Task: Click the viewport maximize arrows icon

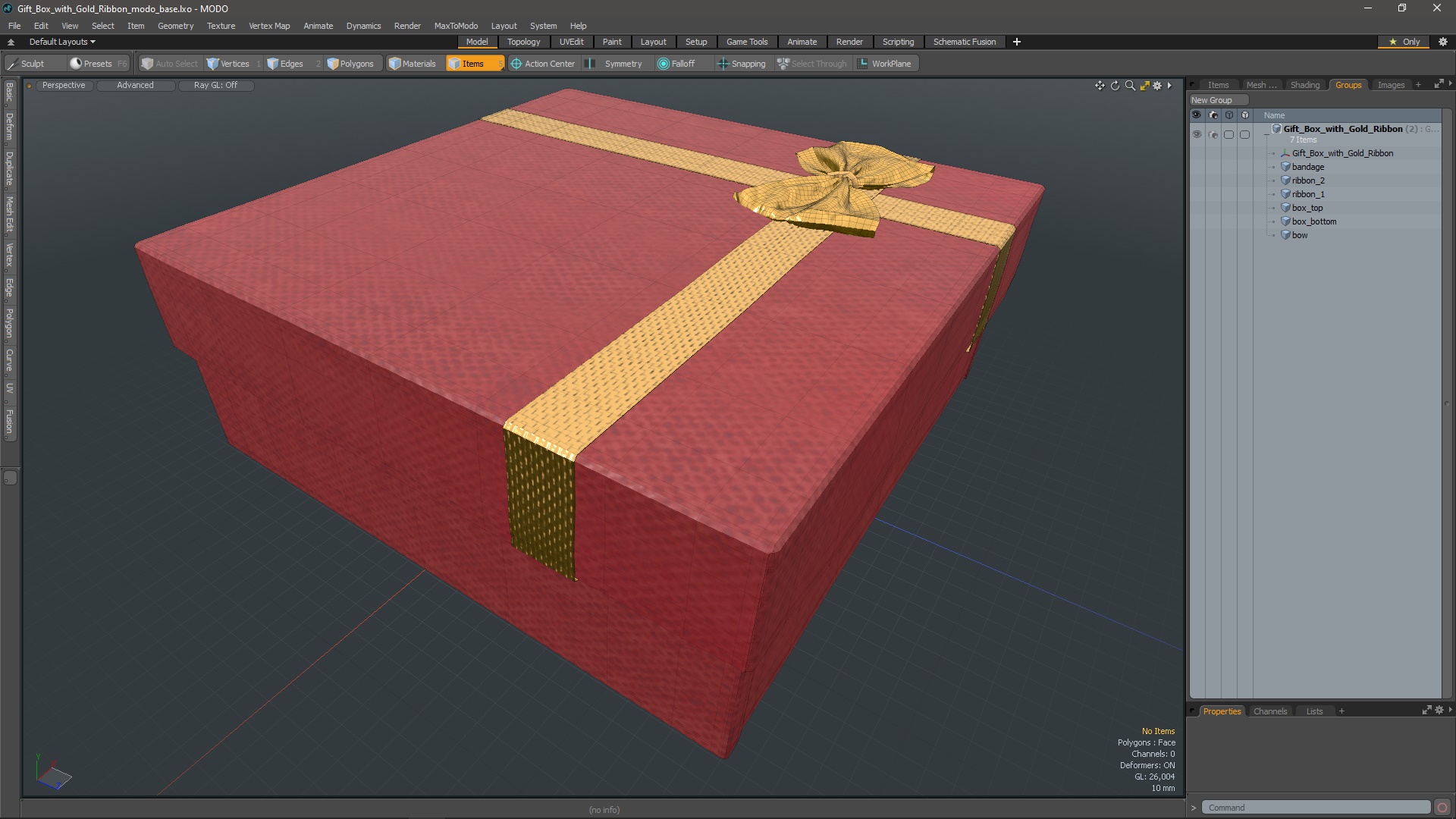Action: point(1144,86)
